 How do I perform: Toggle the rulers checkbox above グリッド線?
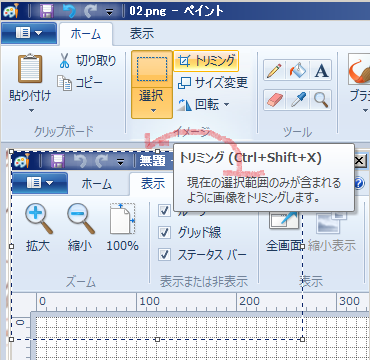[x=164, y=211]
